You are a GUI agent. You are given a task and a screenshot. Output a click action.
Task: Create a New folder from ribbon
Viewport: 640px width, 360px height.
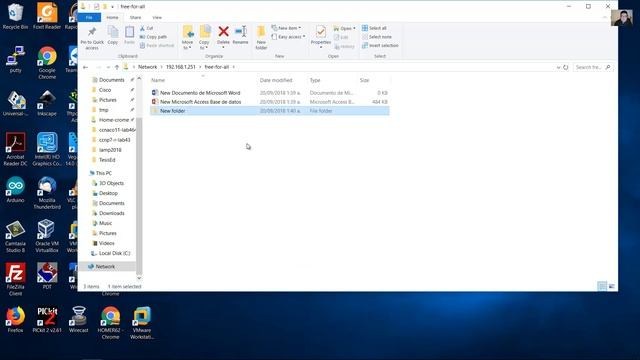point(261,38)
